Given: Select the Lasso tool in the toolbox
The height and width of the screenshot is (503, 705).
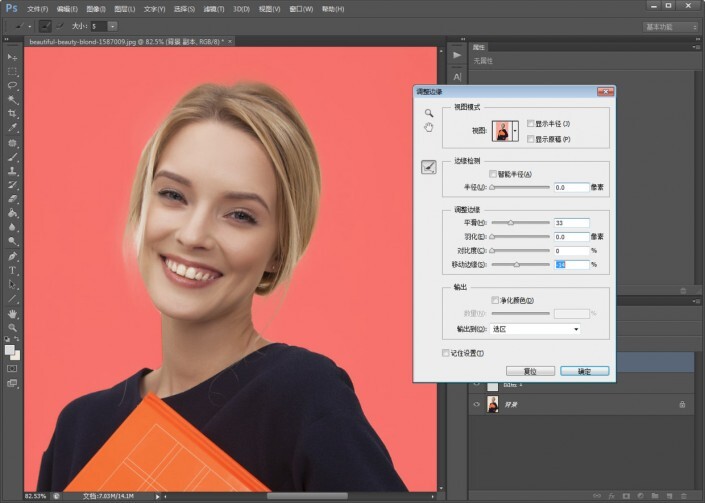Looking at the screenshot, I should point(13,86).
